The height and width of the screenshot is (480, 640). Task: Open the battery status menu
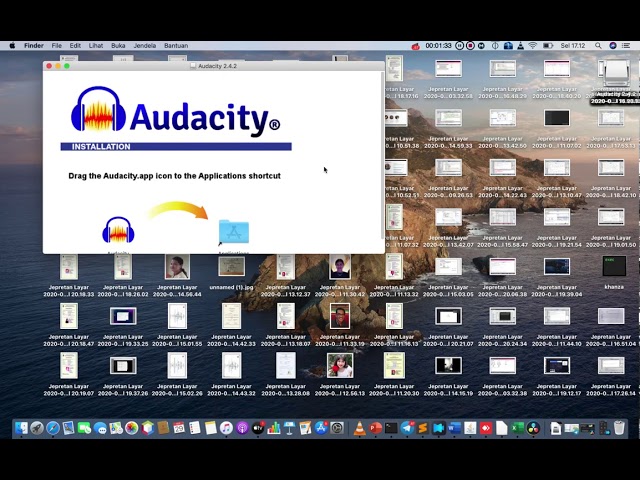[548, 46]
